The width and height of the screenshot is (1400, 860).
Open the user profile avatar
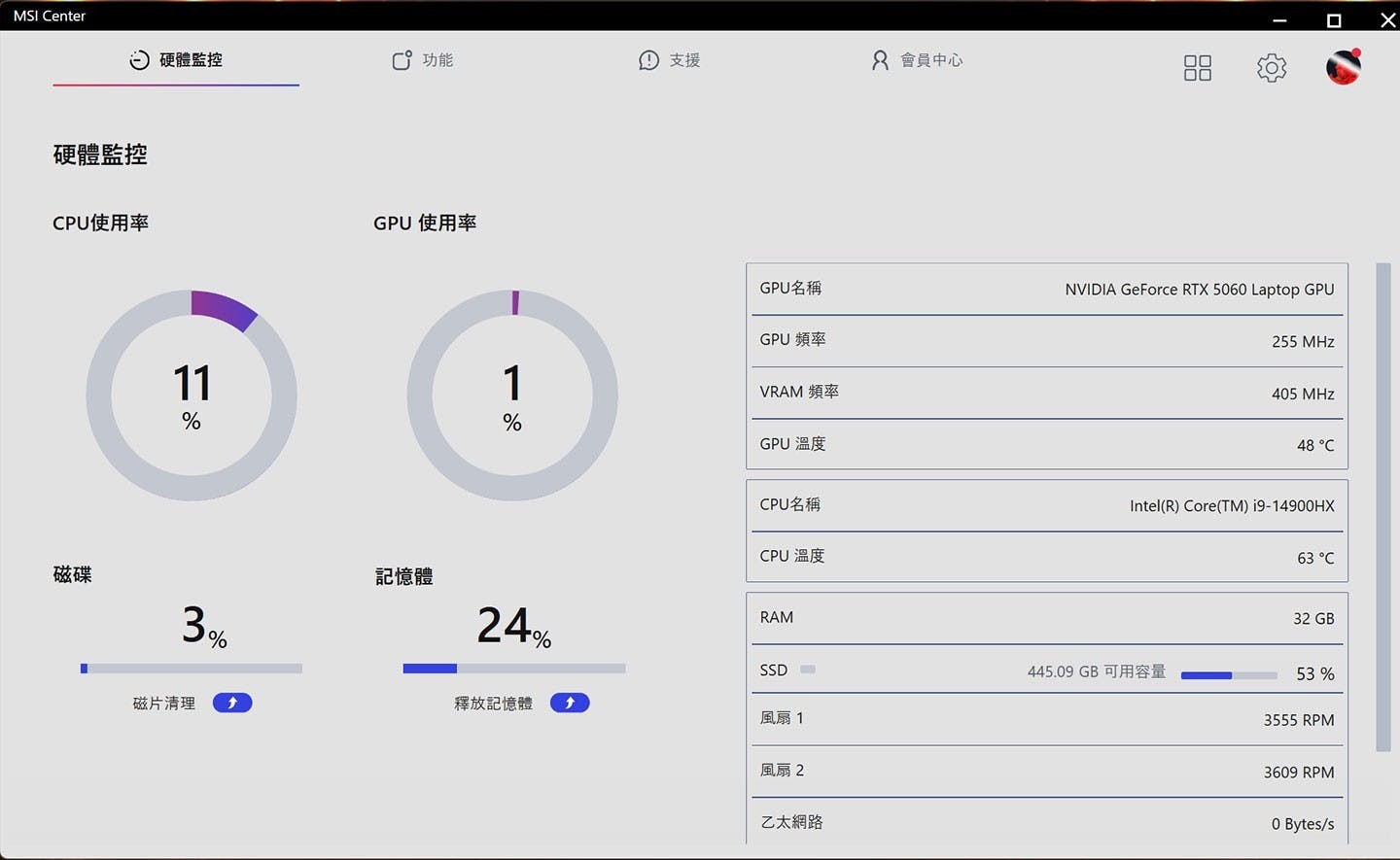pos(1343,67)
